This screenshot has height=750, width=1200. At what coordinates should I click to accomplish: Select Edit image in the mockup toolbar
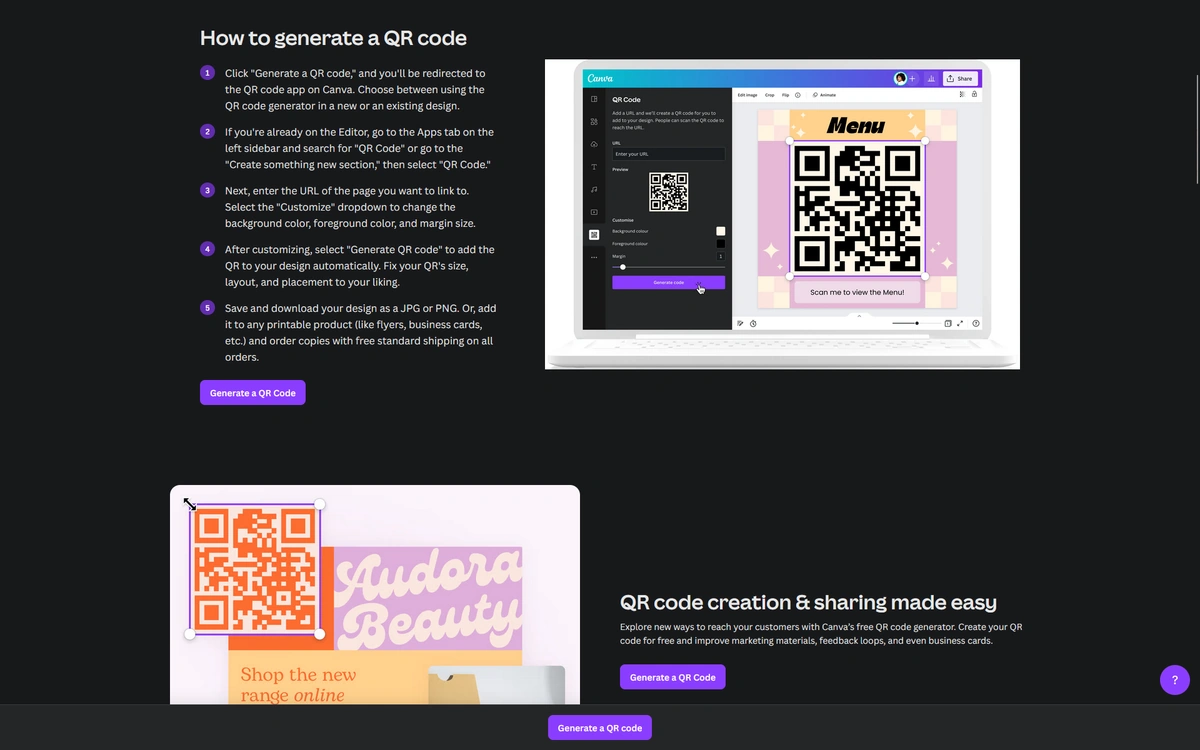[x=747, y=95]
